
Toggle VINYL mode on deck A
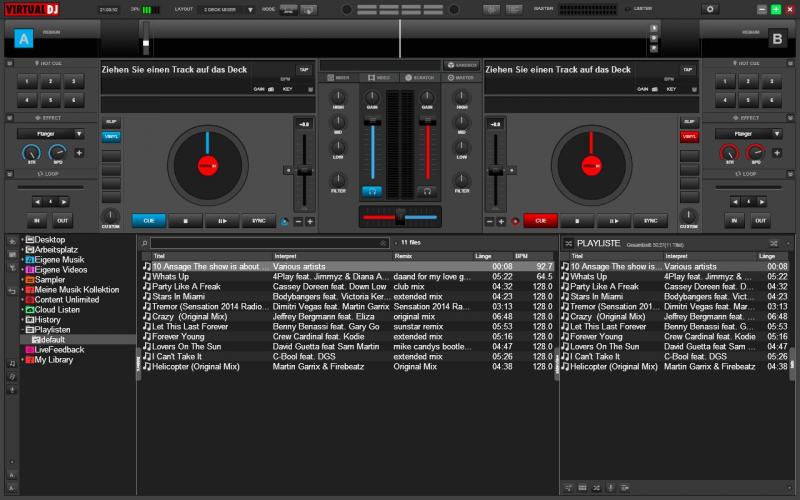coord(111,136)
